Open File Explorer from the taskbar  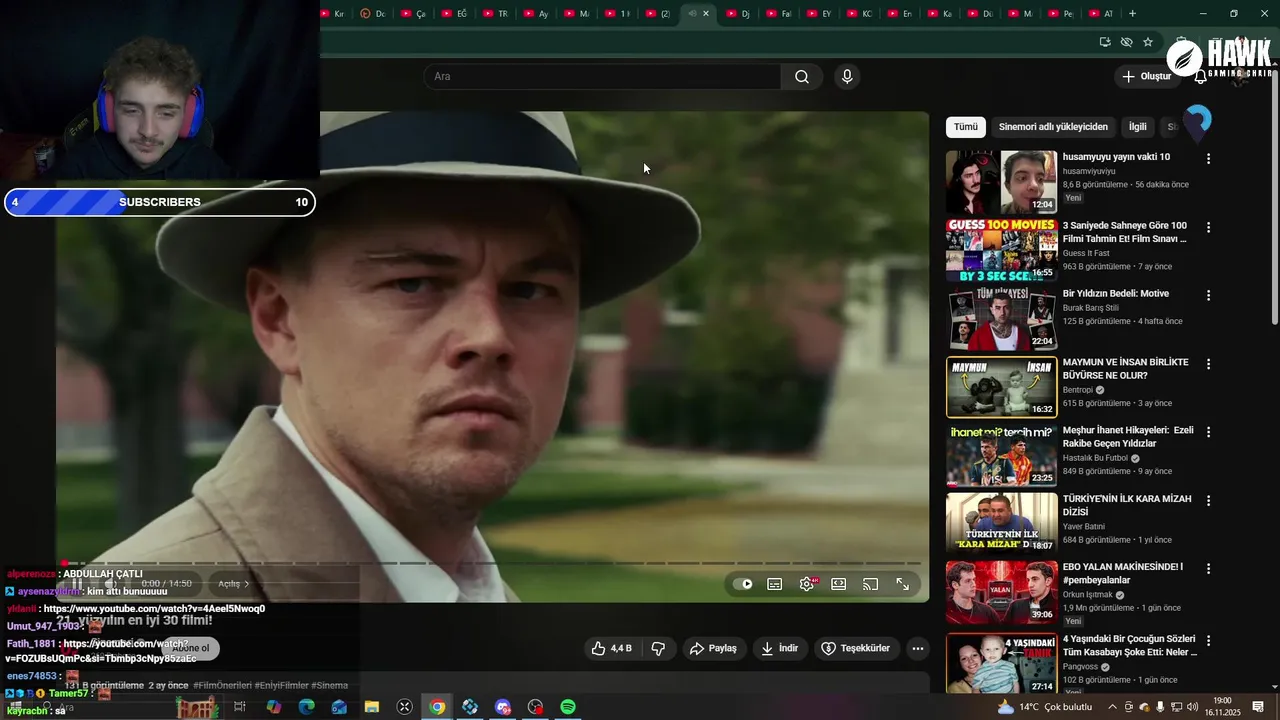[x=371, y=707]
